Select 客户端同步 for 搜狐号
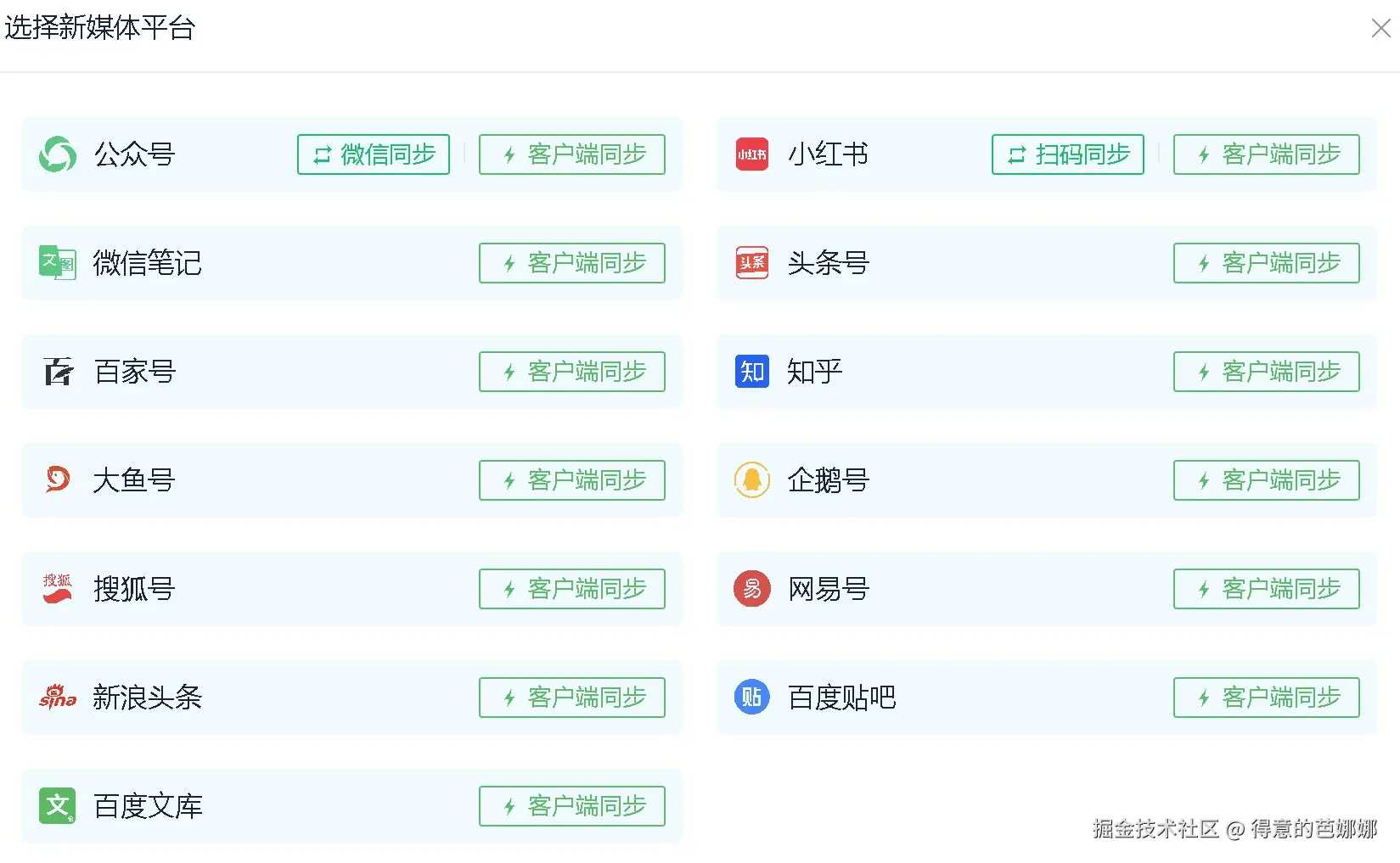This screenshot has height=863, width=1400. pos(572,589)
